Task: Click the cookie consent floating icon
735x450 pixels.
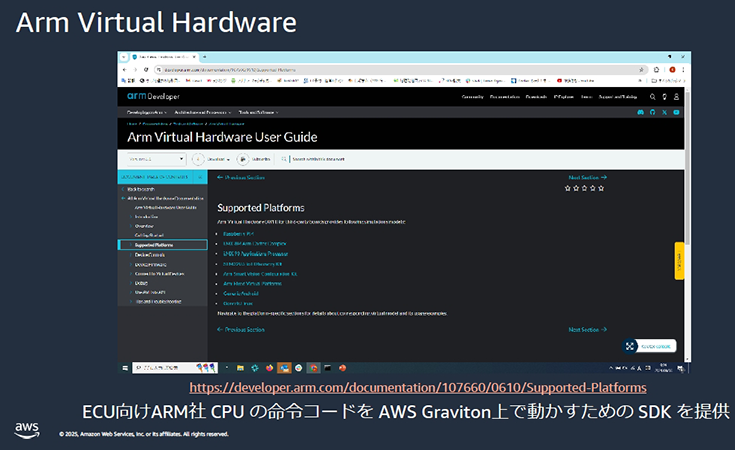Action: [x=630, y=346]
